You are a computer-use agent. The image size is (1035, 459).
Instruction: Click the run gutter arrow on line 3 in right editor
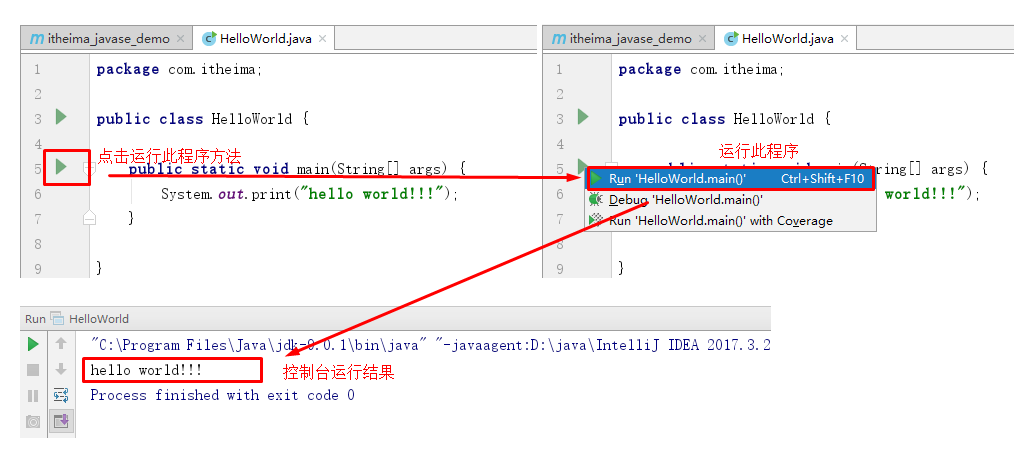click(584, 117)
